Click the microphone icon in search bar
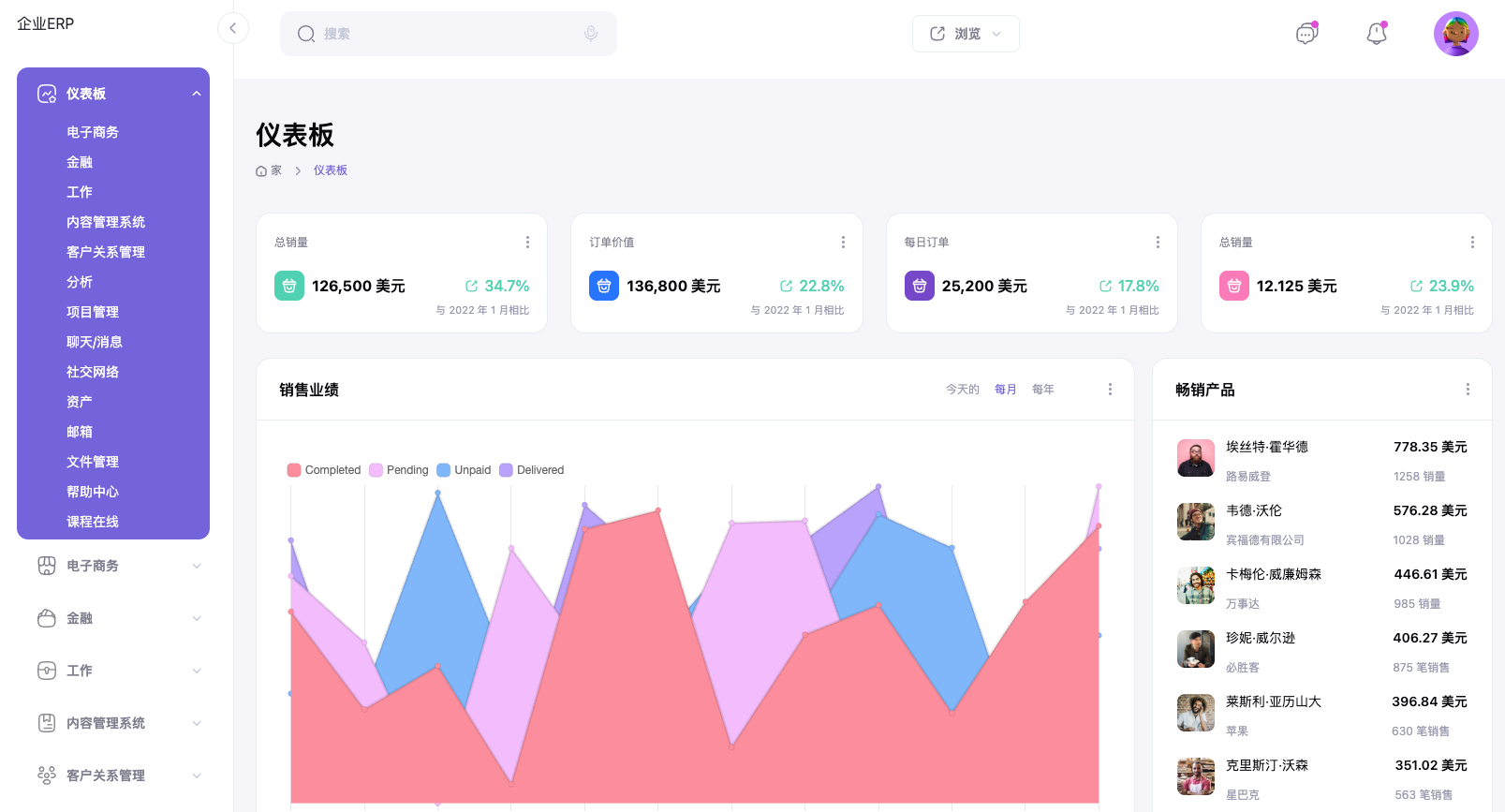The image size is (1505, 812). (591, 34)
